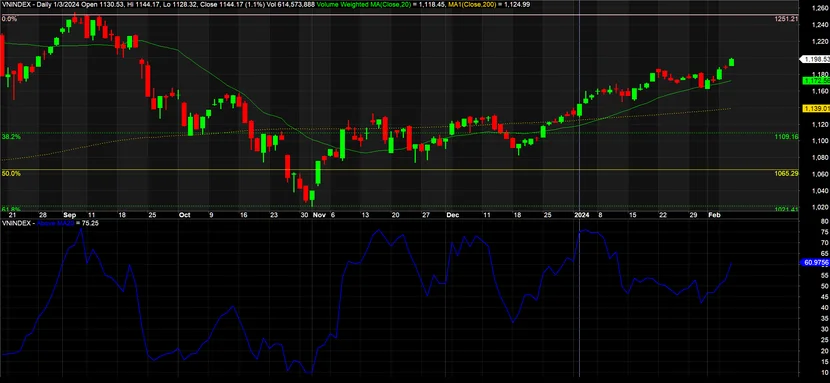Screen dimensions: 830x383
Task: Select the 1251.21 Fibonacci price label
Action: coord(787,19)
